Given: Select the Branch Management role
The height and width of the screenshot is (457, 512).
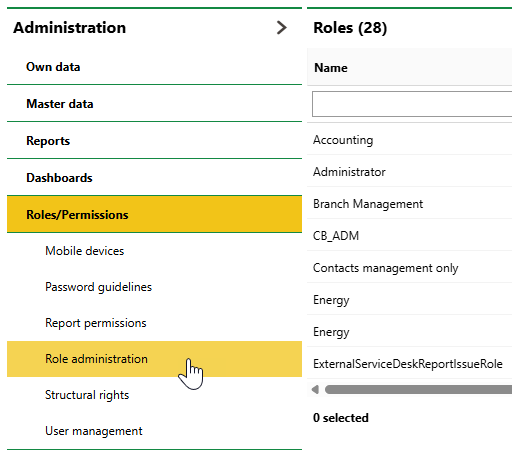Looking at the screenshot, I should [x=409, y=204].
